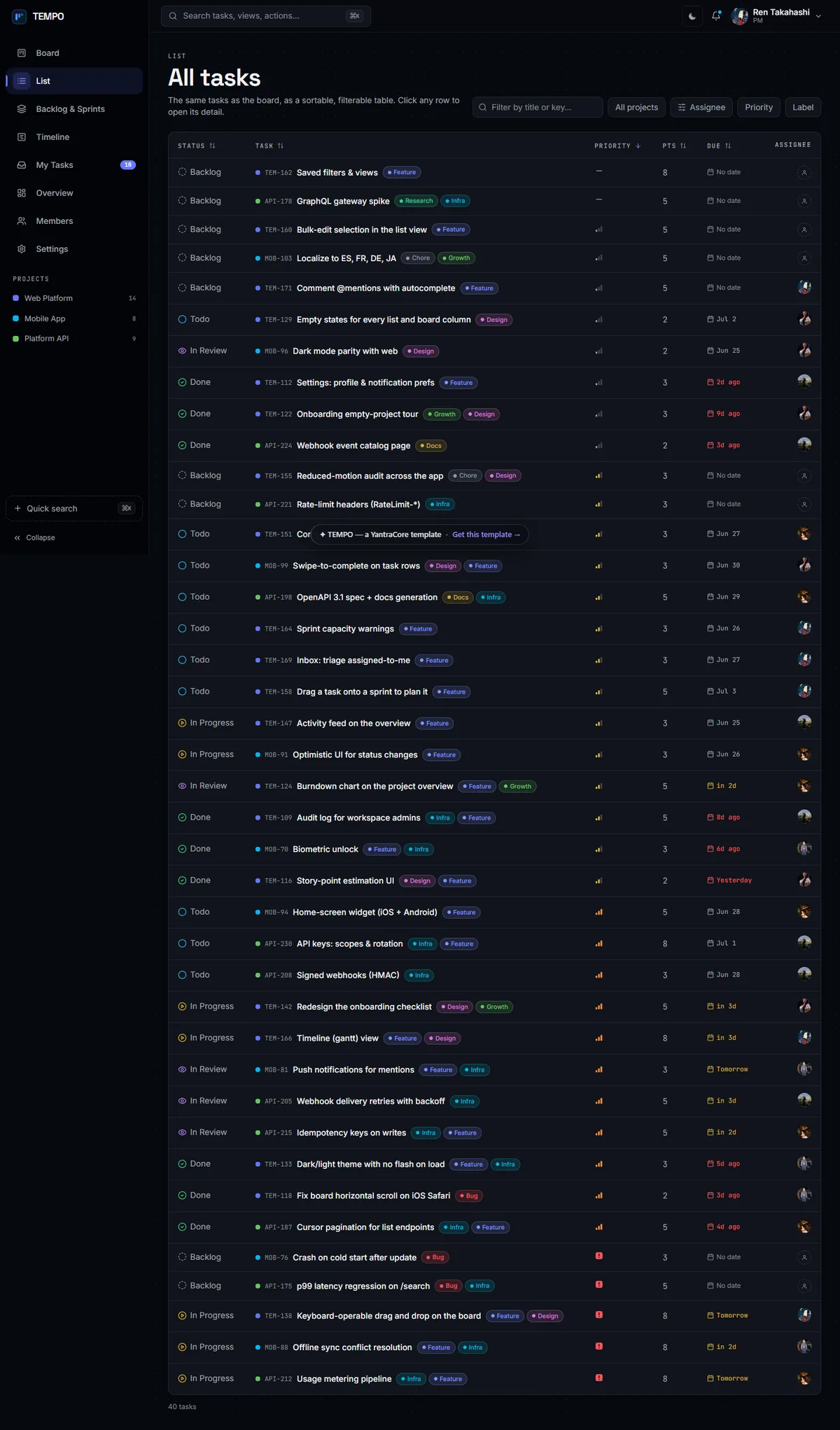
Task: Click Get this template link
Action: (486, 535)
